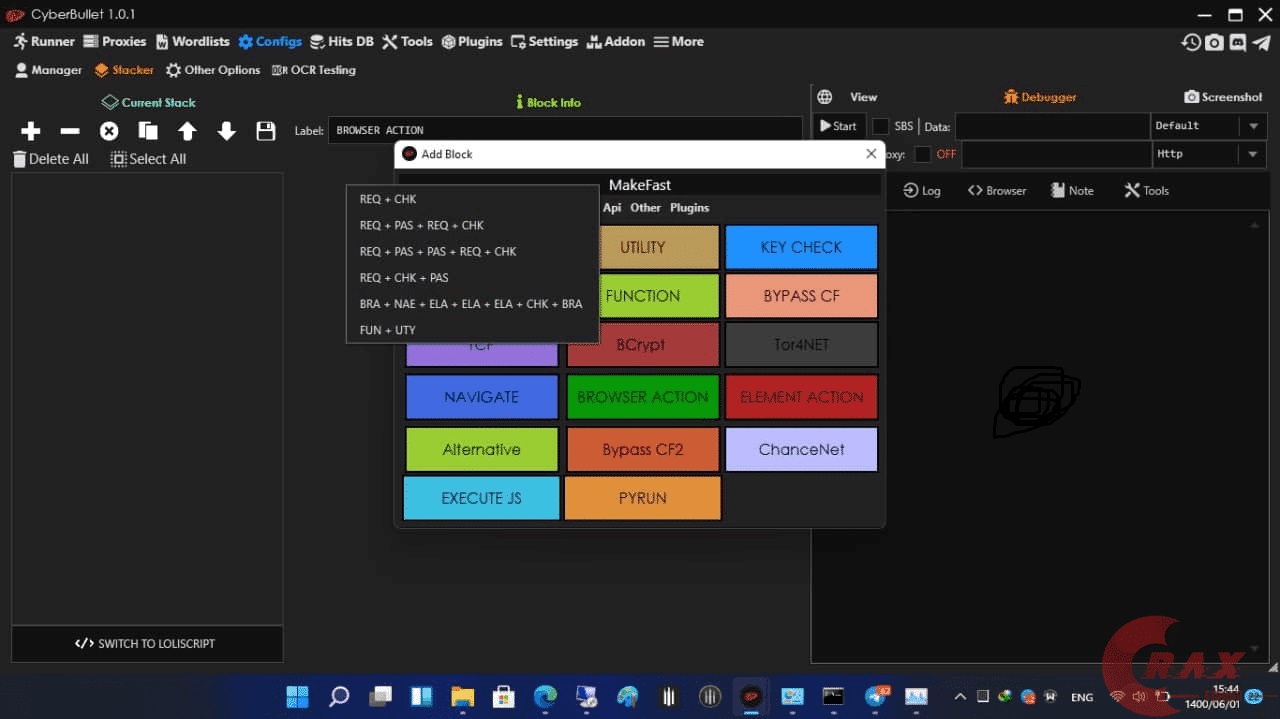
Task: Open Plugins category in Add Block
Action: tap(689, 208)
